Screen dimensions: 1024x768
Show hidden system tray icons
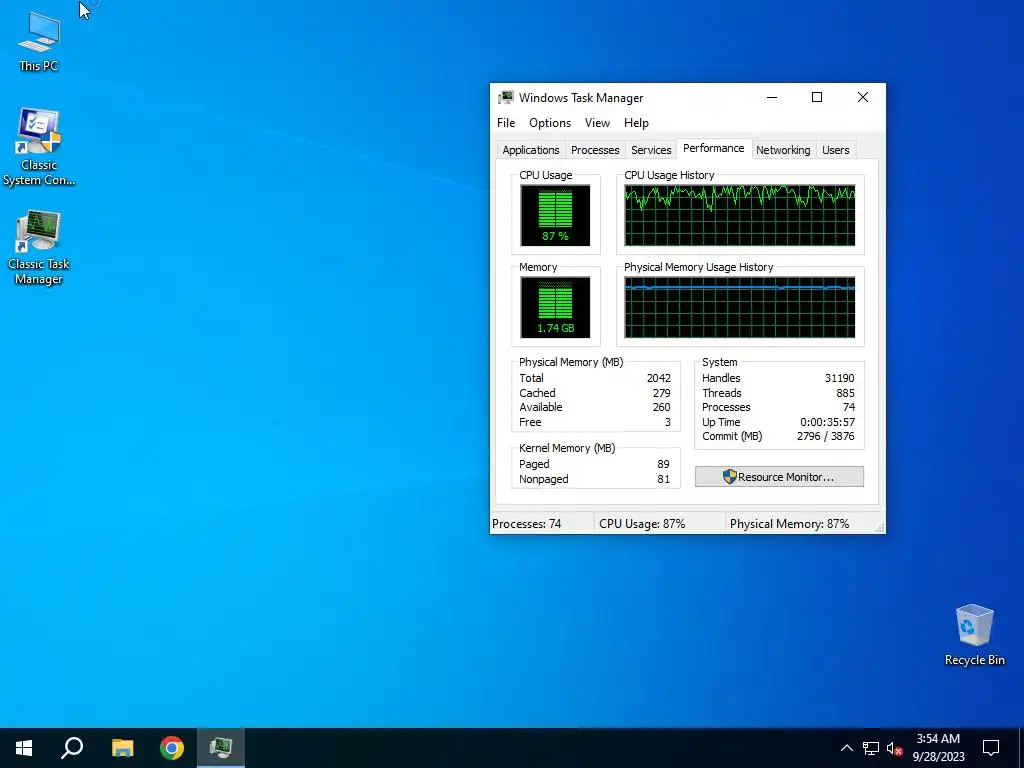[x=846, y=748]
